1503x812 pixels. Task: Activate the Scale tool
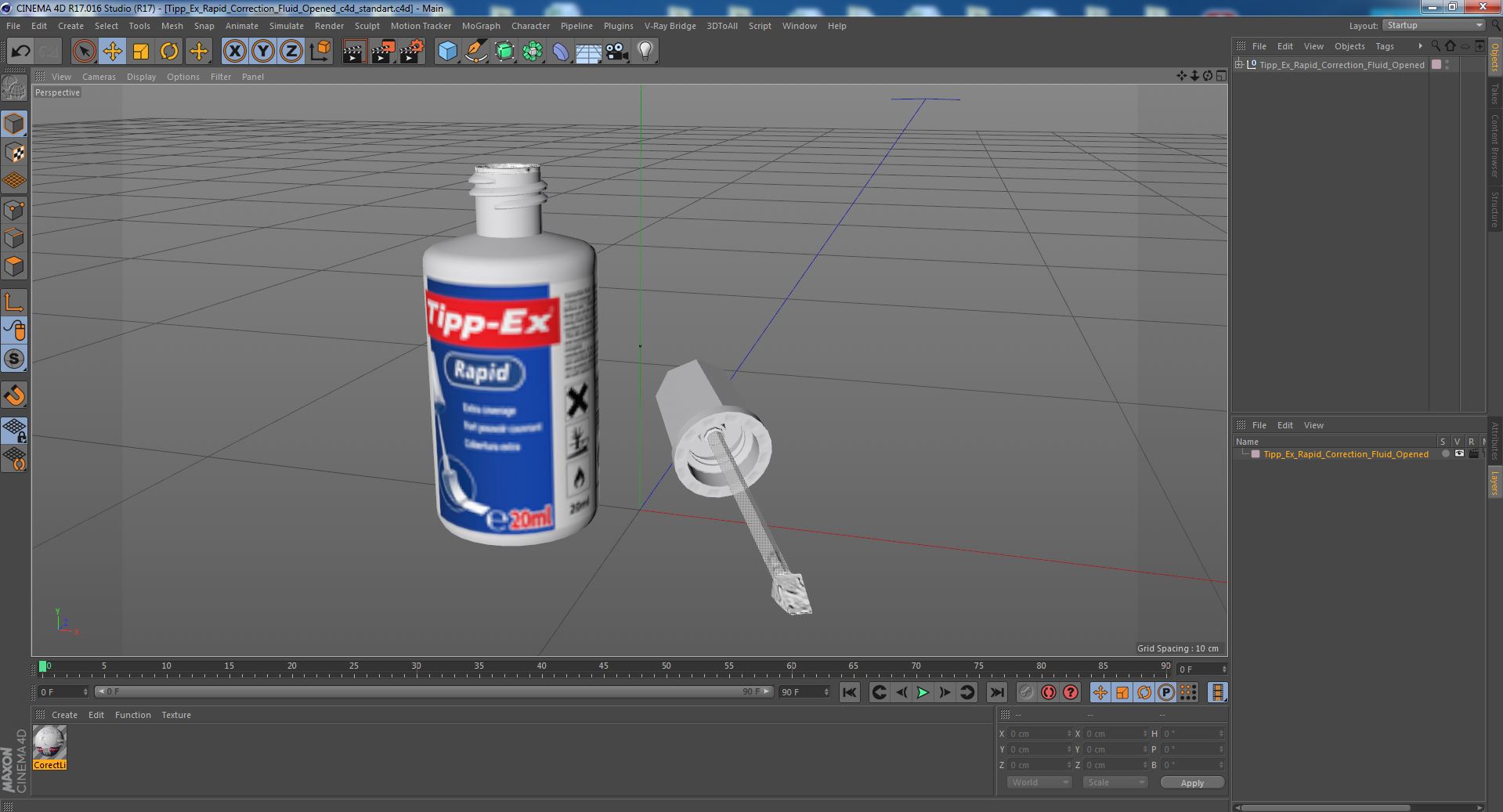click(x=141, y=52)
